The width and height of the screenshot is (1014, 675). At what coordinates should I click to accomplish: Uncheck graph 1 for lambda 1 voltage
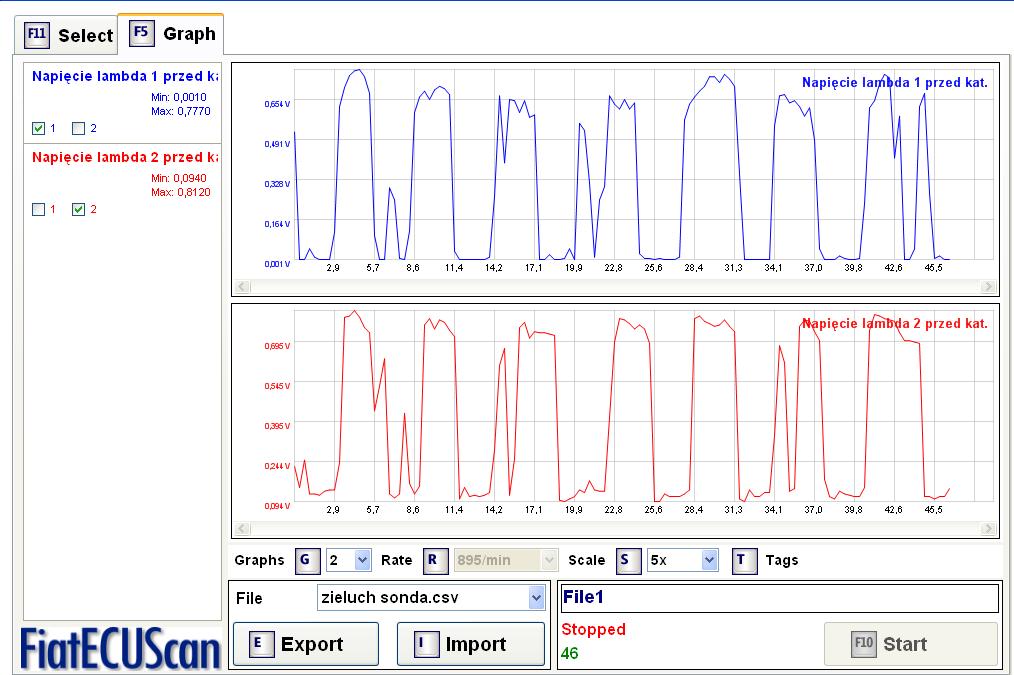(x=39, y=128)
